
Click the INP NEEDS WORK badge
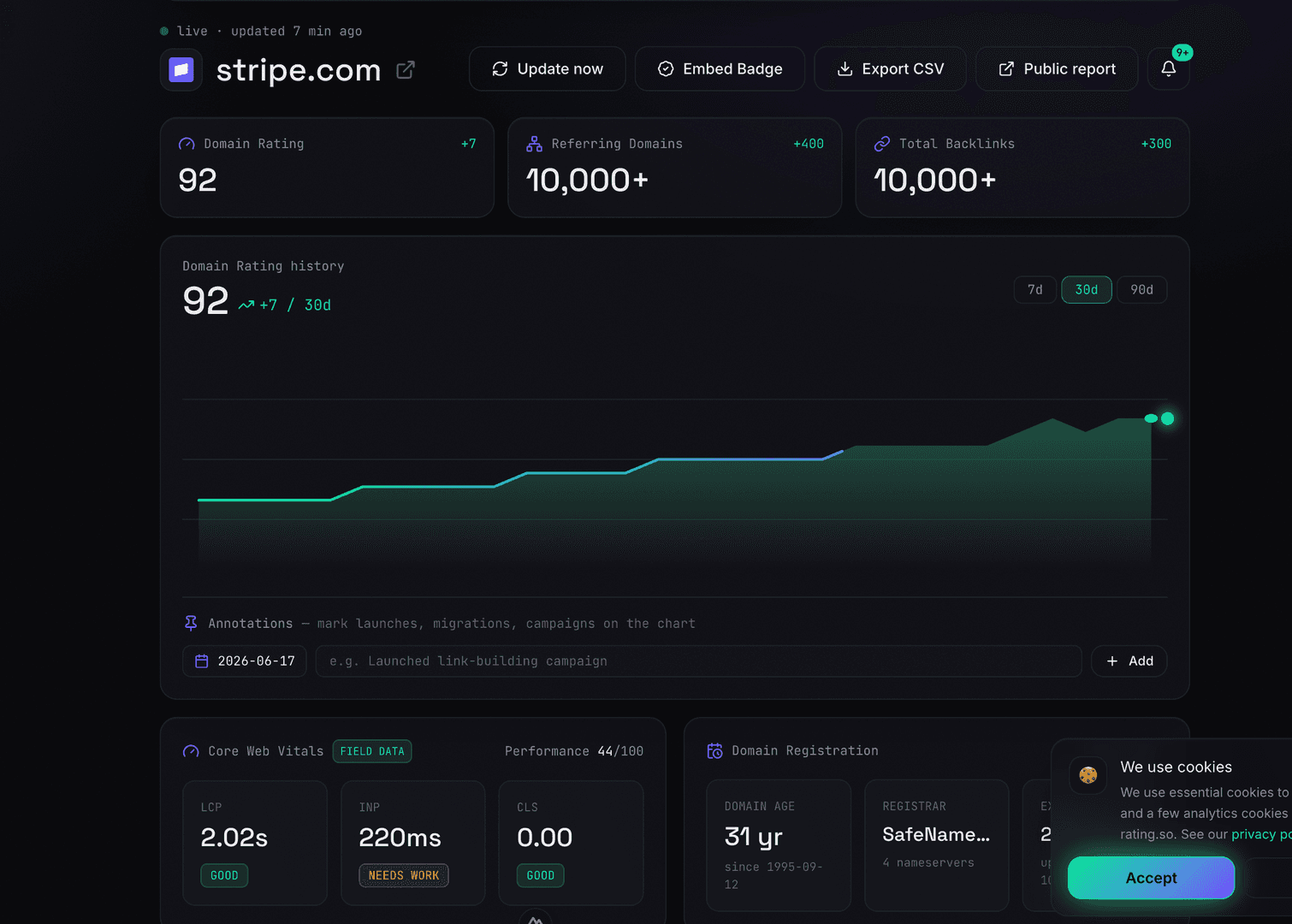pos(404,875)
